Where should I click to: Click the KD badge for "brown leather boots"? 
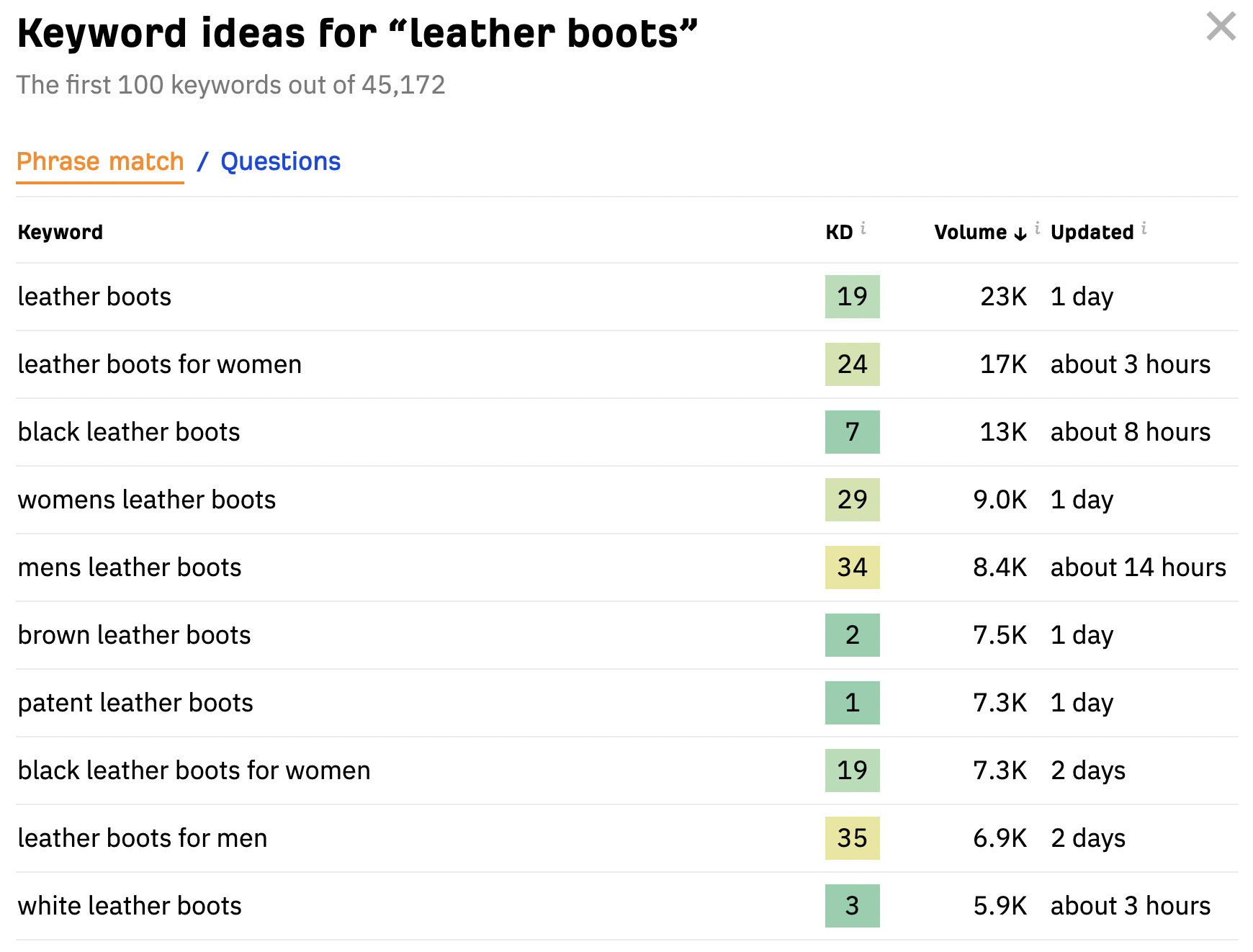point(852,635)
